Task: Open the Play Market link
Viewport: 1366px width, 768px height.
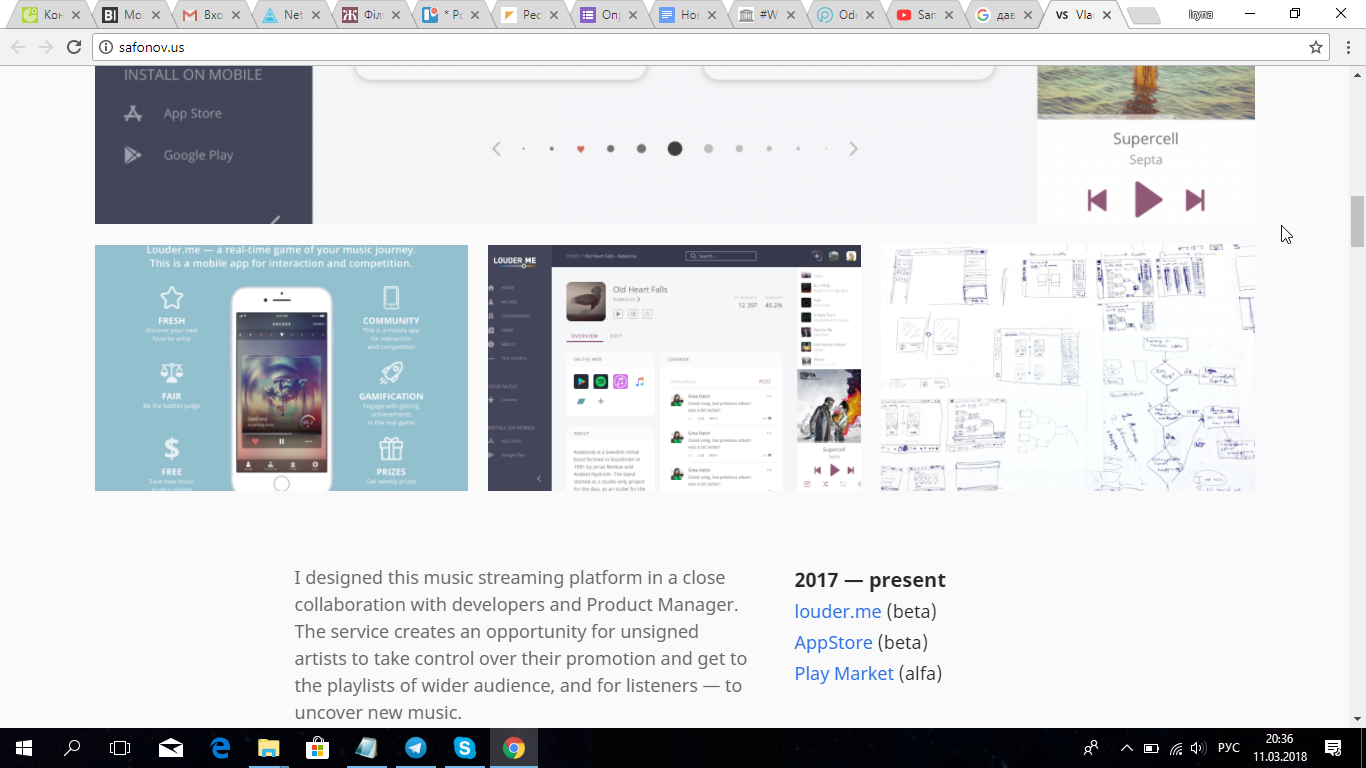Action: point(844,673)
